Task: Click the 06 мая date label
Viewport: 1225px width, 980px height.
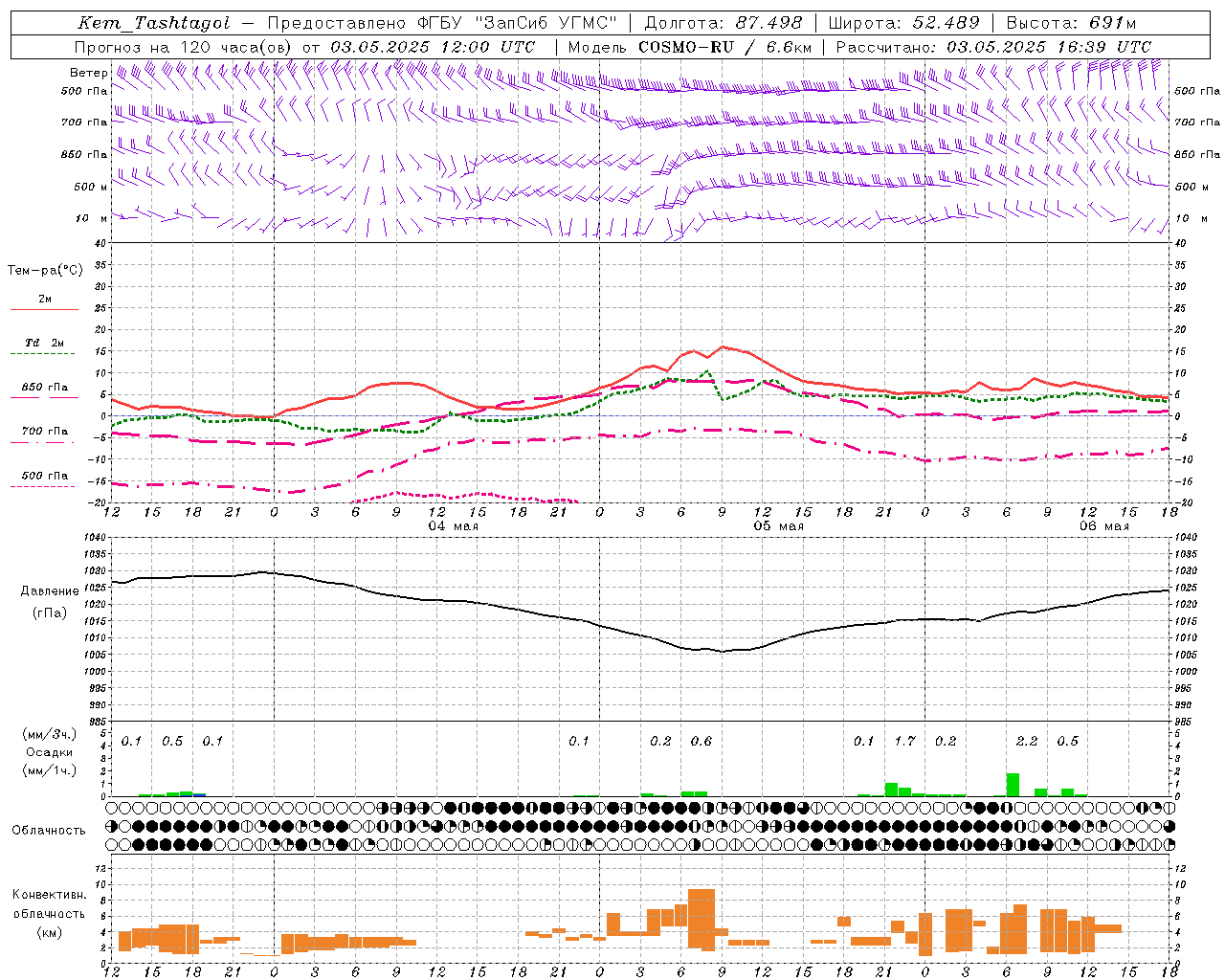Action: (1104, 526)
